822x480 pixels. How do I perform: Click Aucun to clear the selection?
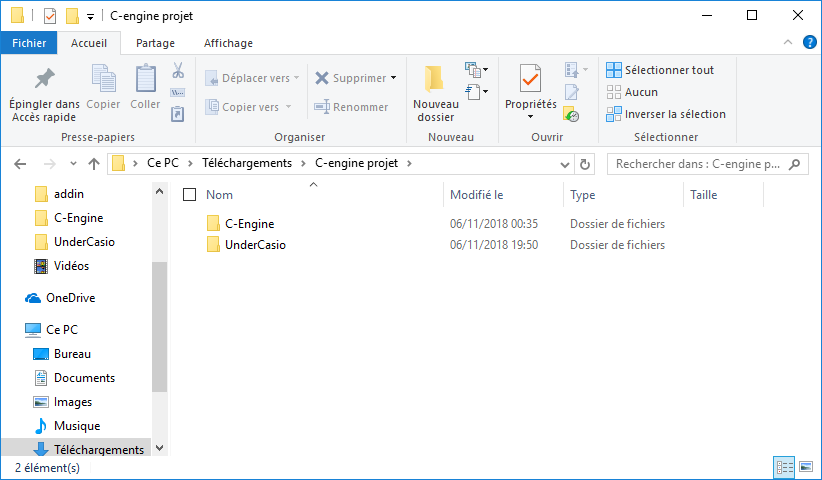(632, 92)
